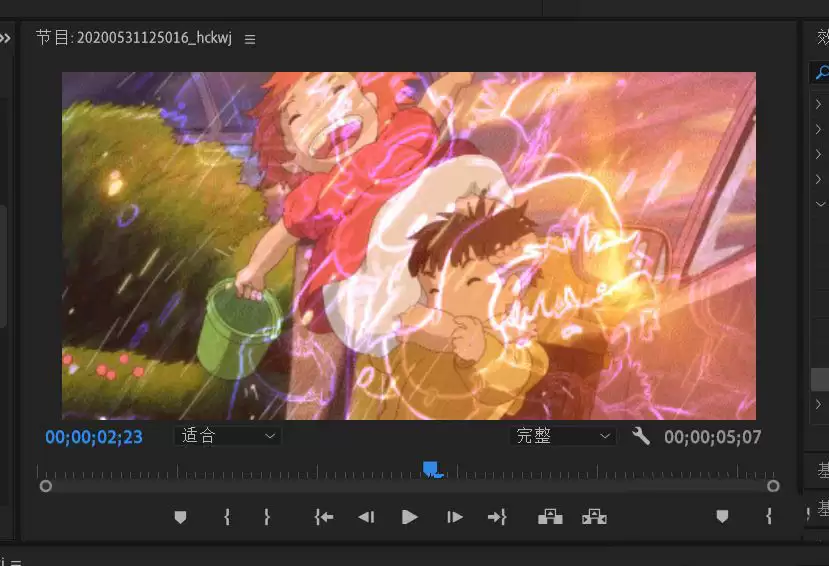The image size is (829, 566).
Task: Click the sequence duration 00;00;05;07
Action: click(x=713, y=437)
